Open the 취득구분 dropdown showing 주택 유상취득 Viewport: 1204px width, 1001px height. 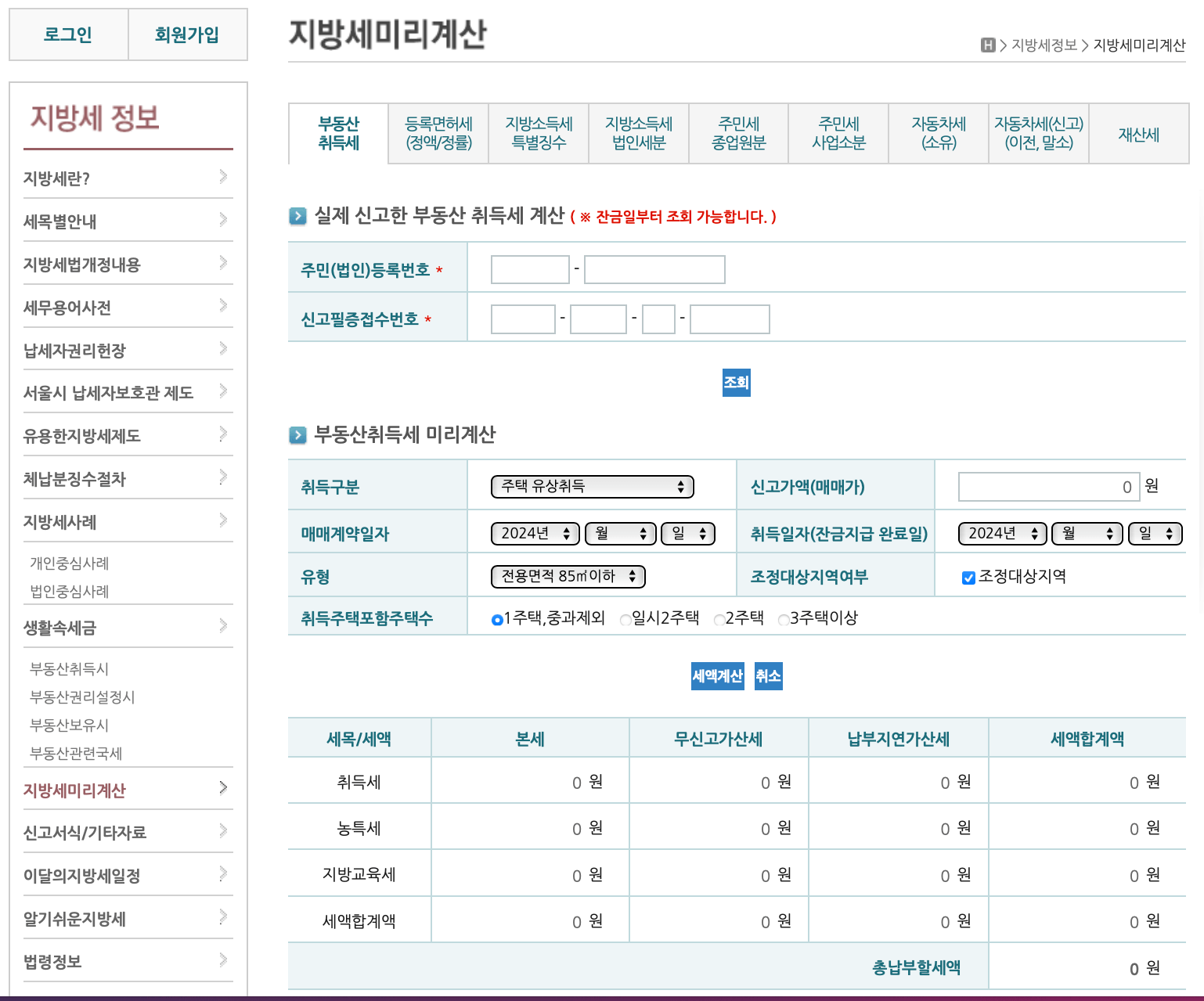tap(592, 486)
